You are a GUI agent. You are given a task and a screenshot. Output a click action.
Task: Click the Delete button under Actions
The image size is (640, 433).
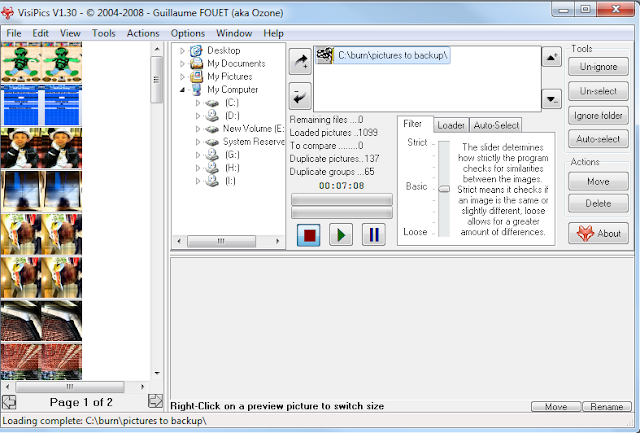(x=598, y=204)
